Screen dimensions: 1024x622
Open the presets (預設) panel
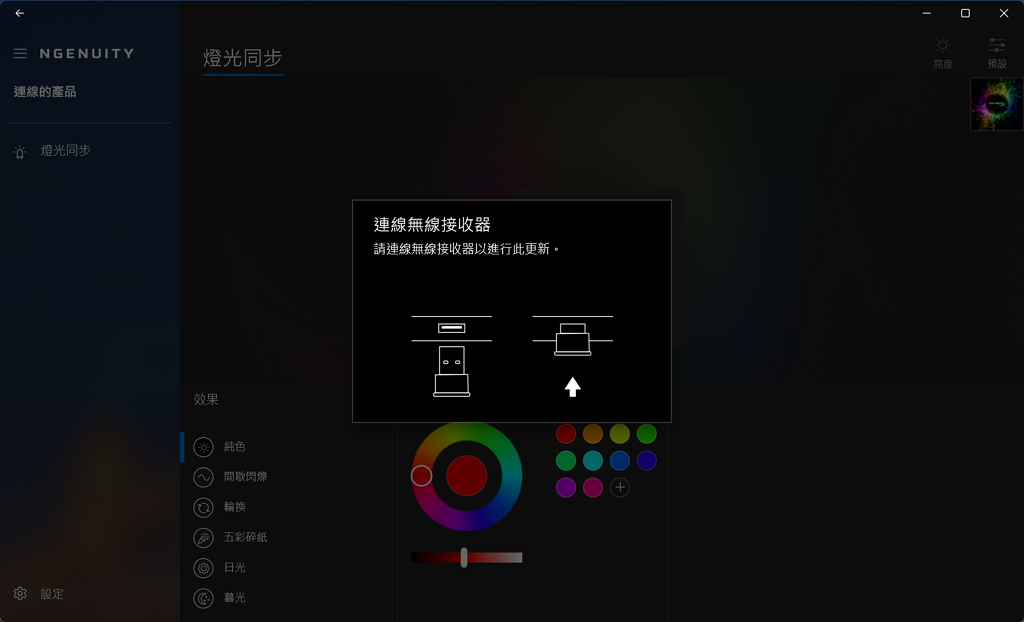pos(997,53)
